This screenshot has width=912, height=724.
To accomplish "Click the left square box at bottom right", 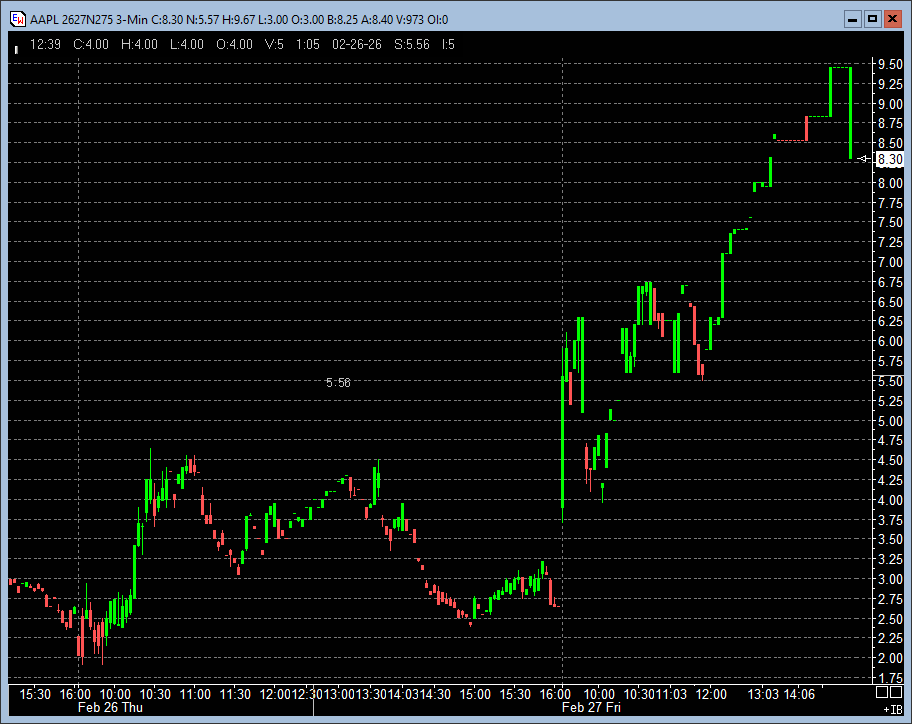I will click(881, 692).
